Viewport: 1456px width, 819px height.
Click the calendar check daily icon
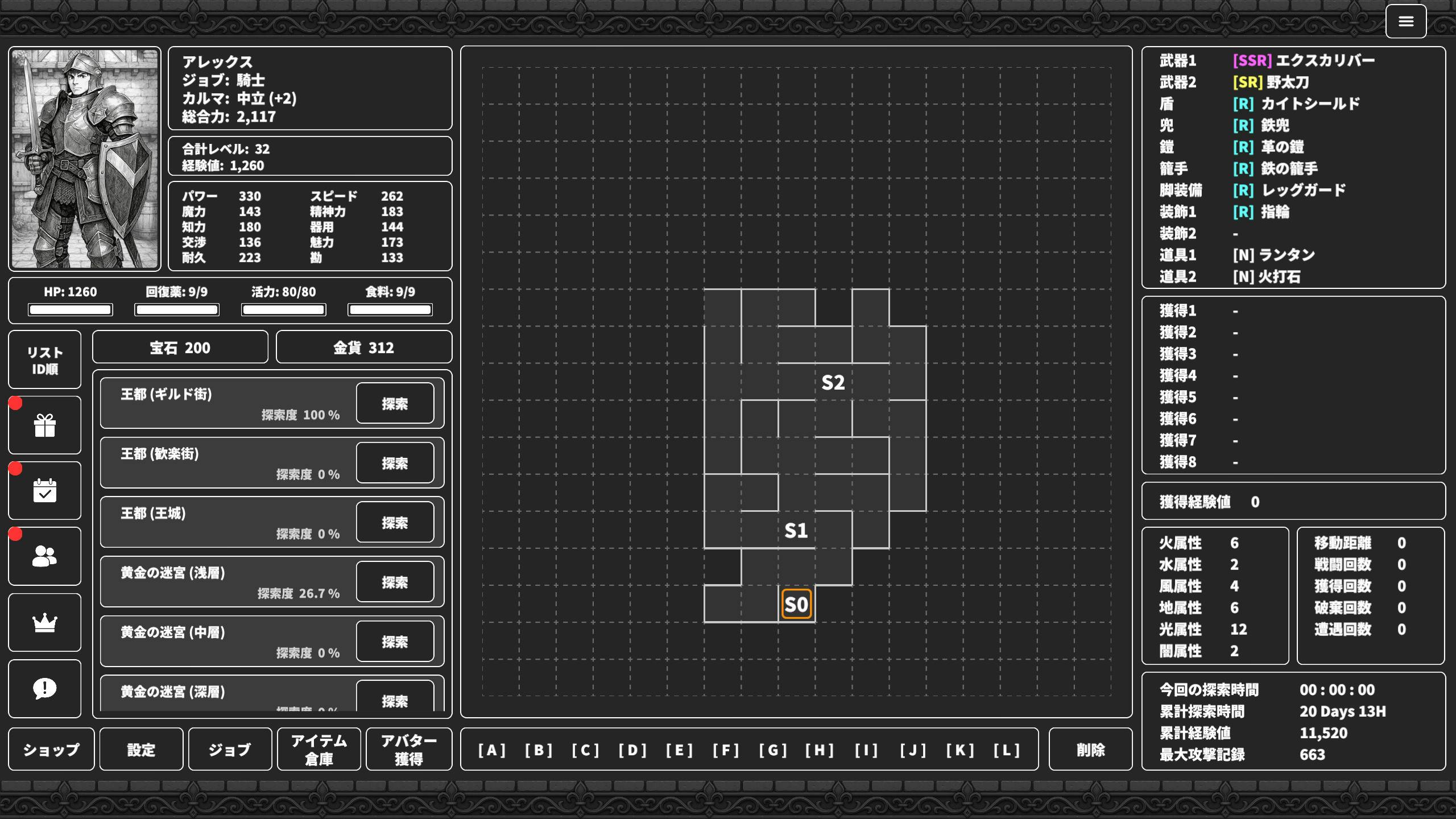44,491
